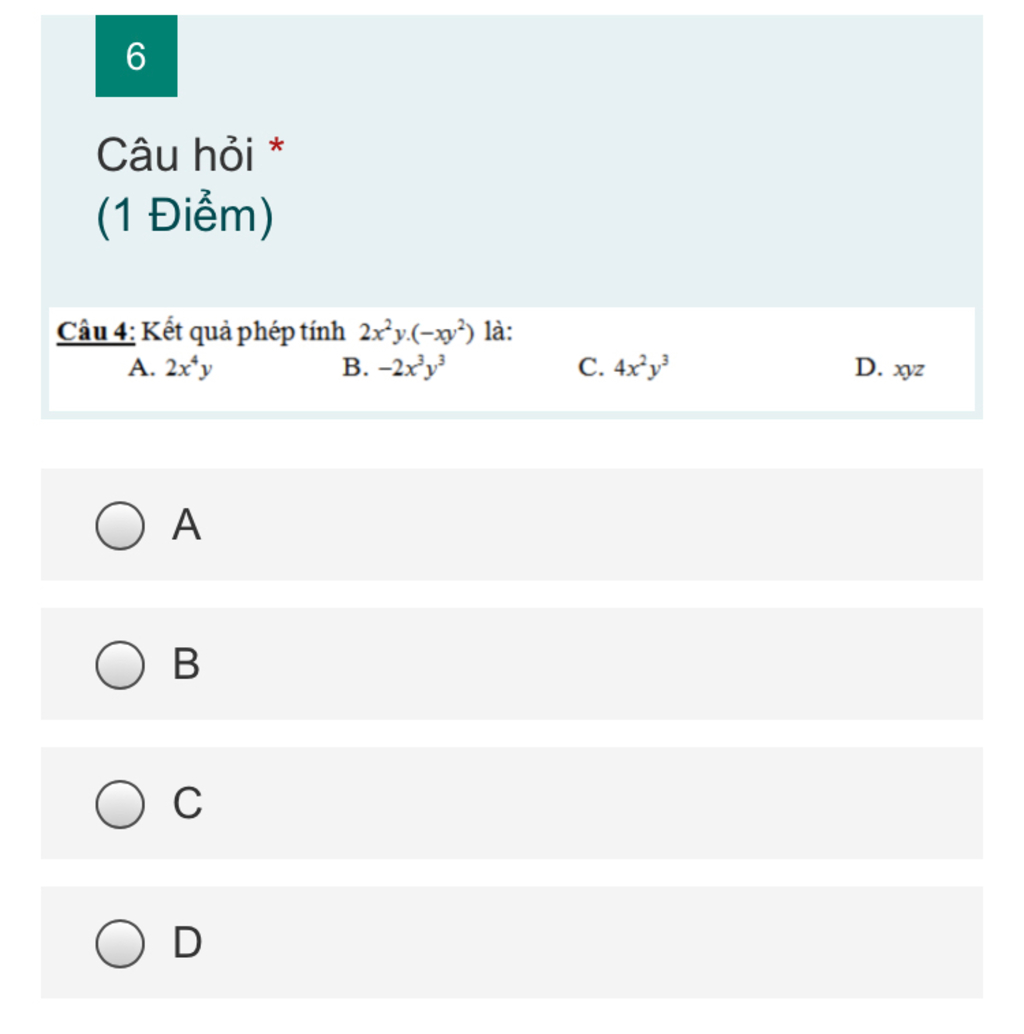Click the red required asterisk
This screenshot has width=1024, height=1034.
tap(277, 146)
